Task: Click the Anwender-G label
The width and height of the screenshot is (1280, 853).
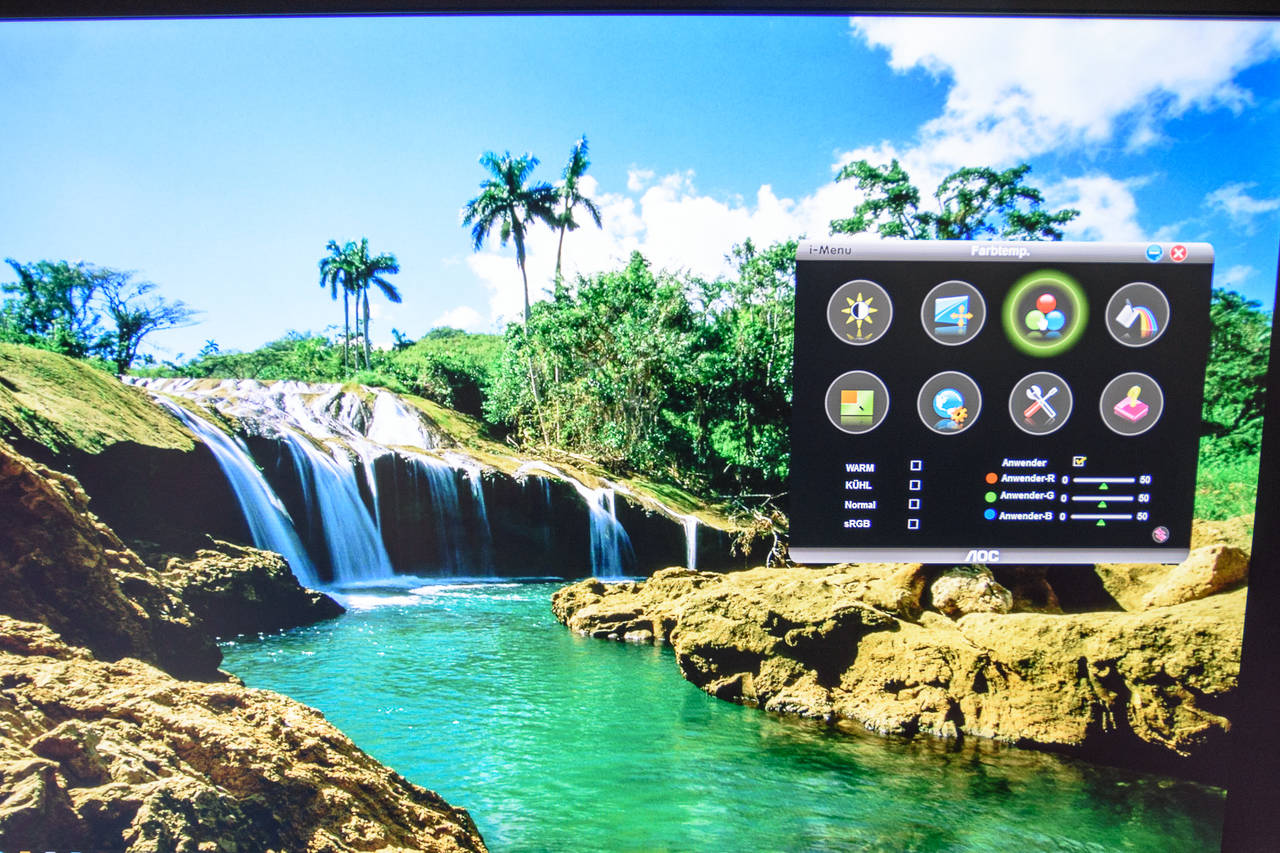Action: pyautogui.click(x=1027, y=496)
